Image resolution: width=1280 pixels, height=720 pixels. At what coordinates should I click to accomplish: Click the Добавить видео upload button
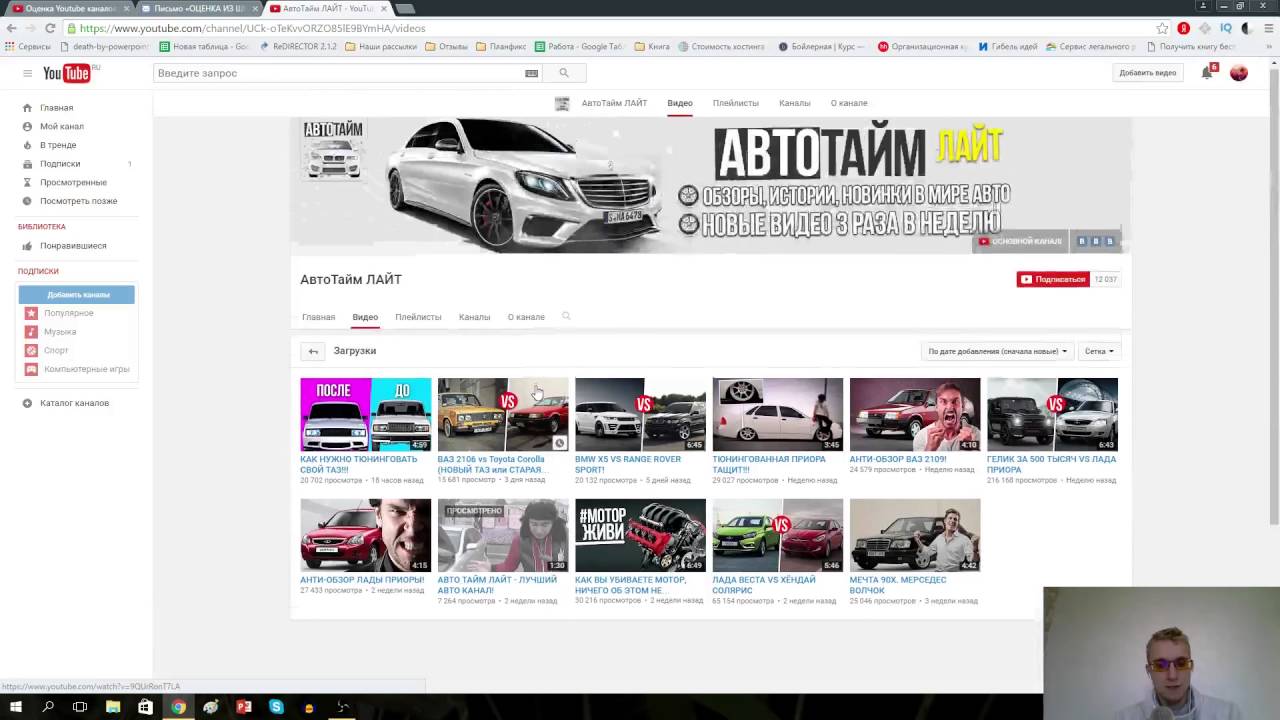click(x=1147, y=73)
